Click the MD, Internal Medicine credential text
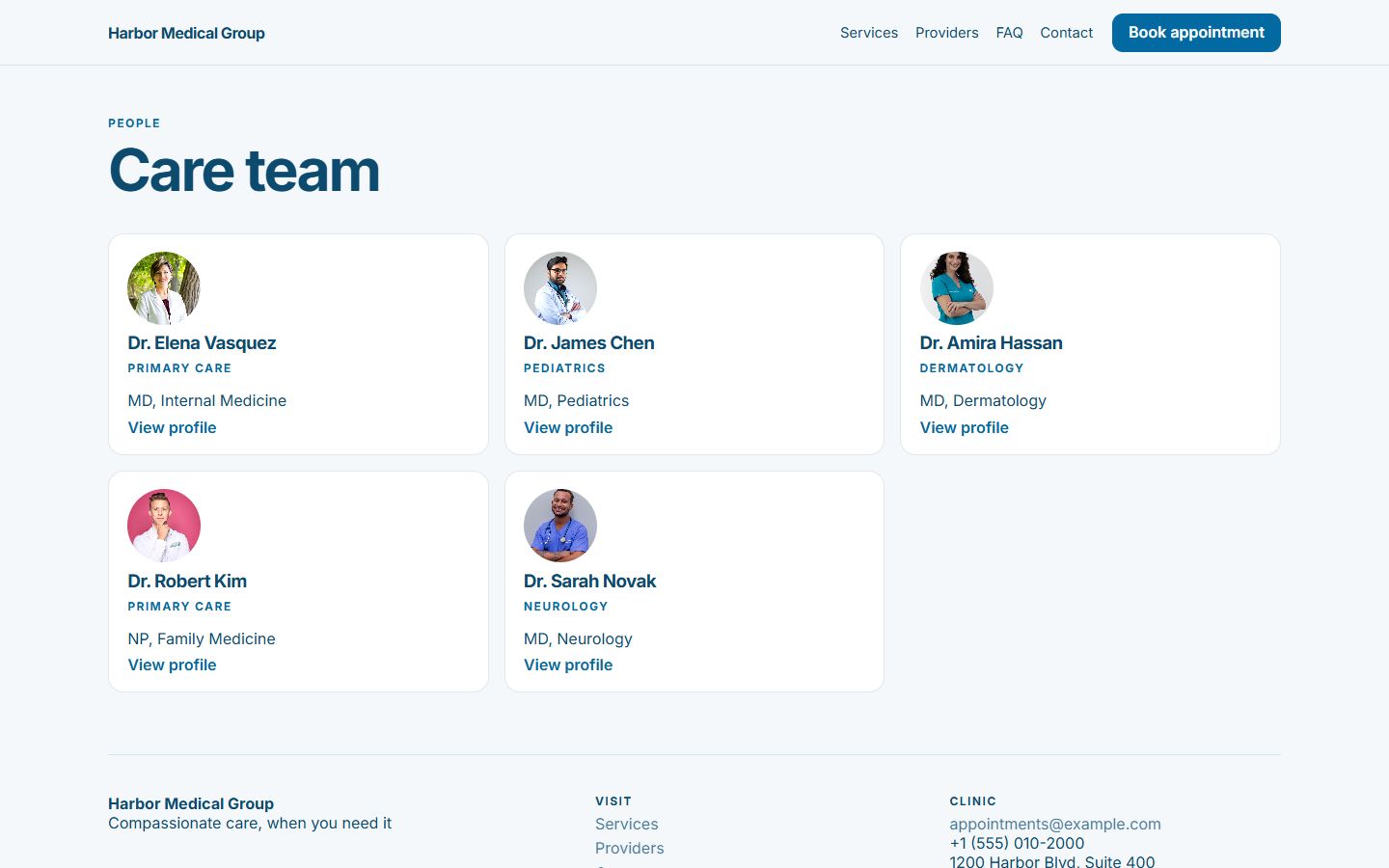 click(207, 400)
